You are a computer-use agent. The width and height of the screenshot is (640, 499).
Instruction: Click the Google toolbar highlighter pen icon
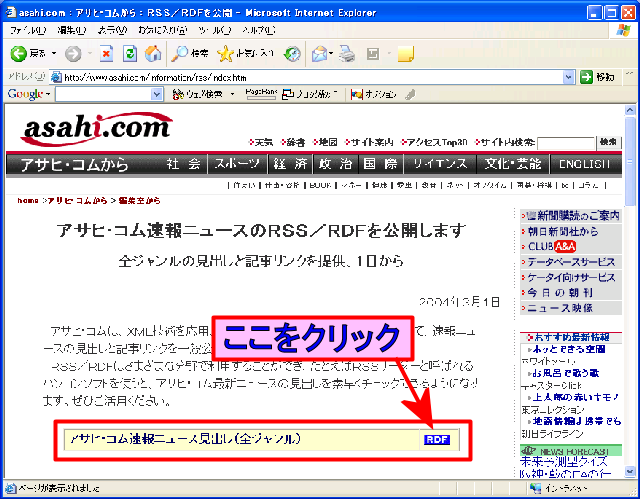[x=410, y=94]
